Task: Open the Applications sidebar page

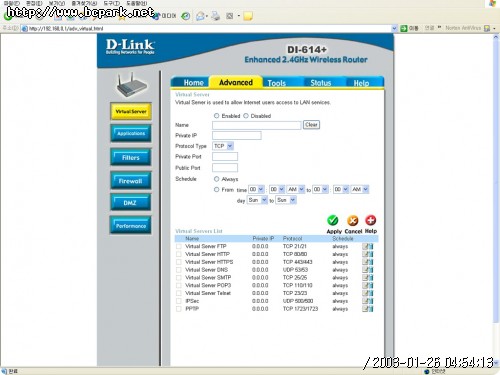Action: [131, 133]
